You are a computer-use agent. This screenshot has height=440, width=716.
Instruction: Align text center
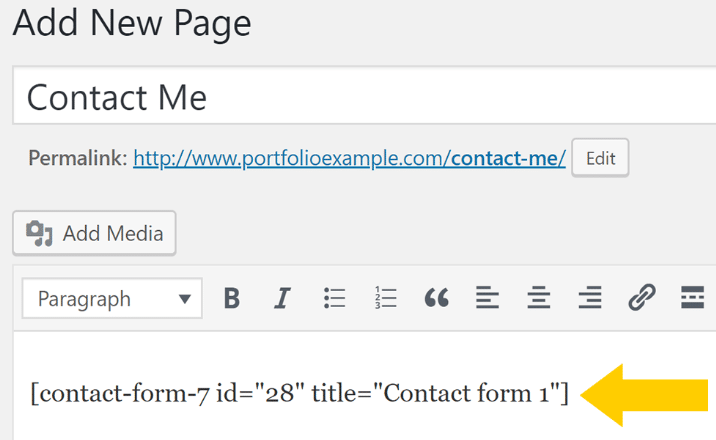(x=539, y=299)
